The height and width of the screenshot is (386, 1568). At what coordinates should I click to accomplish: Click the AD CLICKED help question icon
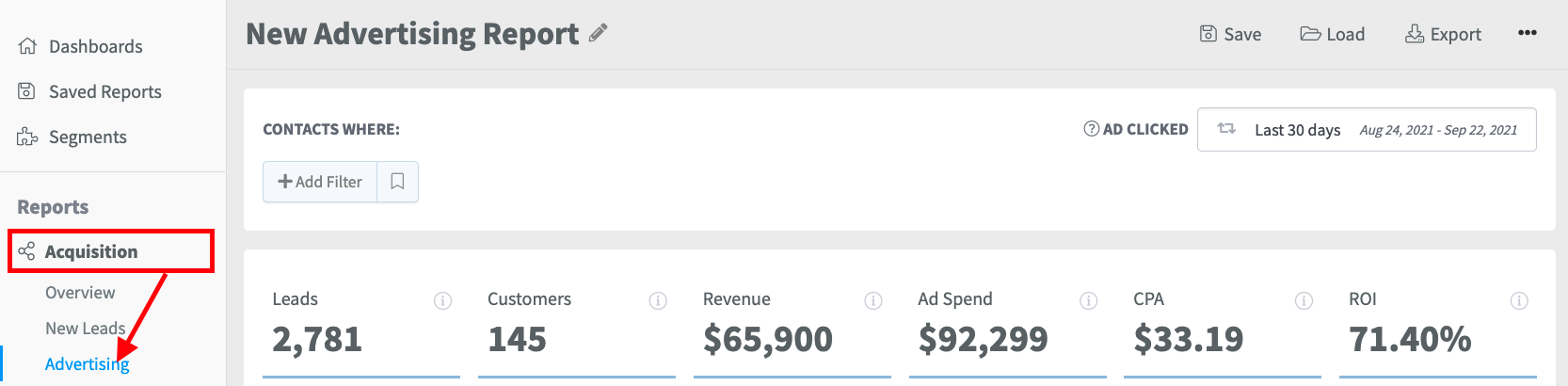1092,129
